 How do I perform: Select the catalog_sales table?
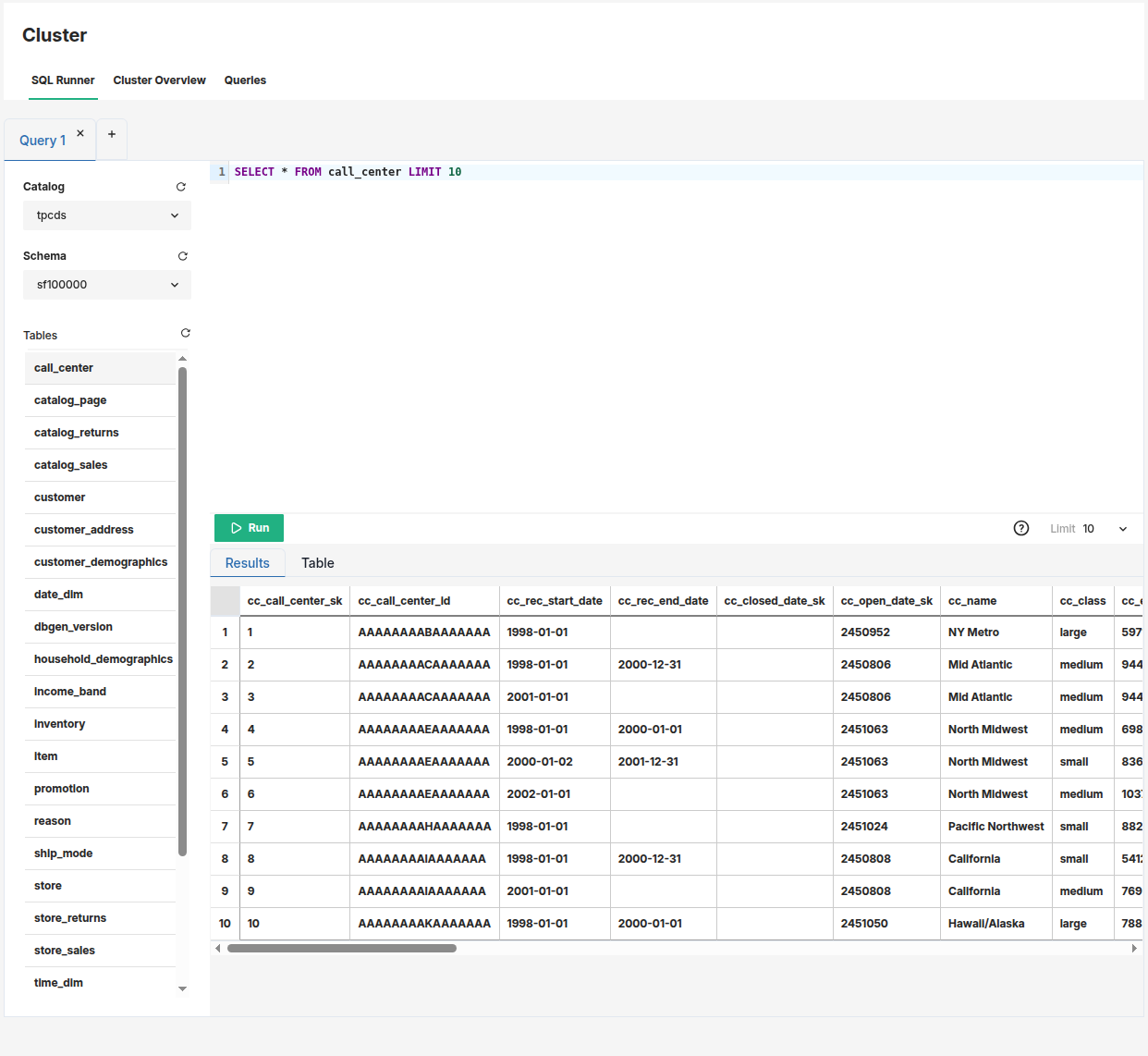pos(70,464)
